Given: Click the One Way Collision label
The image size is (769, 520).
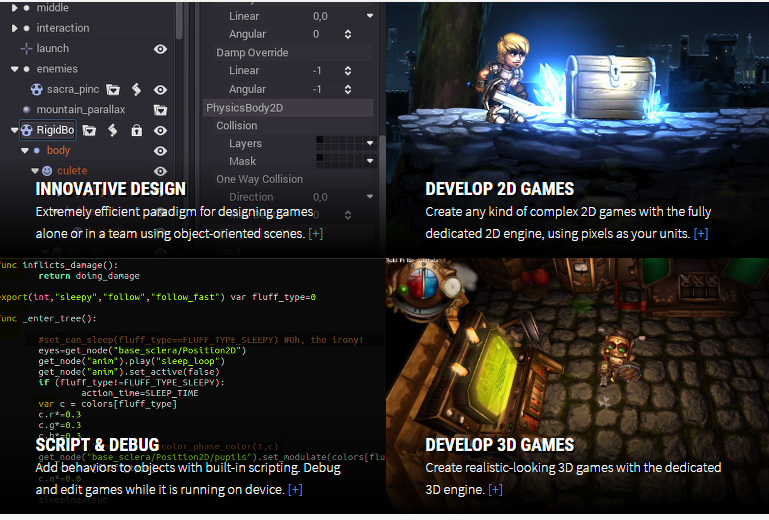Looking at the screenshot, I should click(x=259, y=179).
